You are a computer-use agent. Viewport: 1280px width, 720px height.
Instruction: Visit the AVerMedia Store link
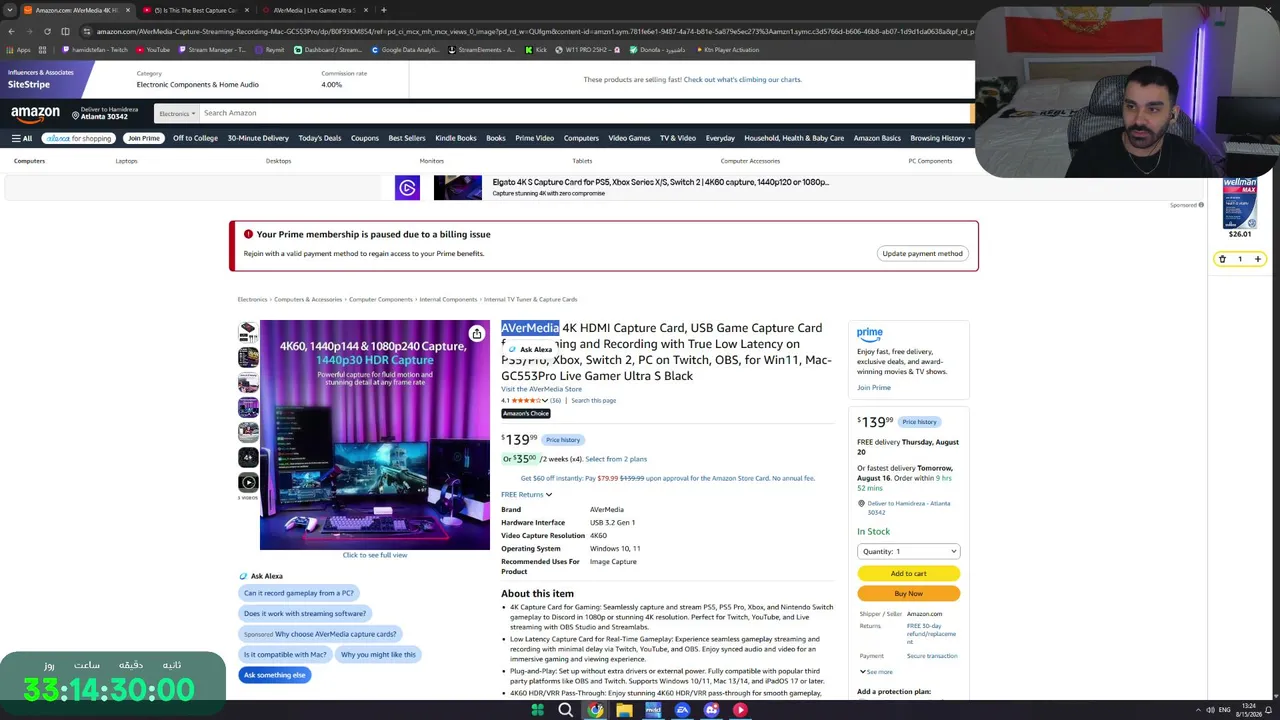coord(541,389)
